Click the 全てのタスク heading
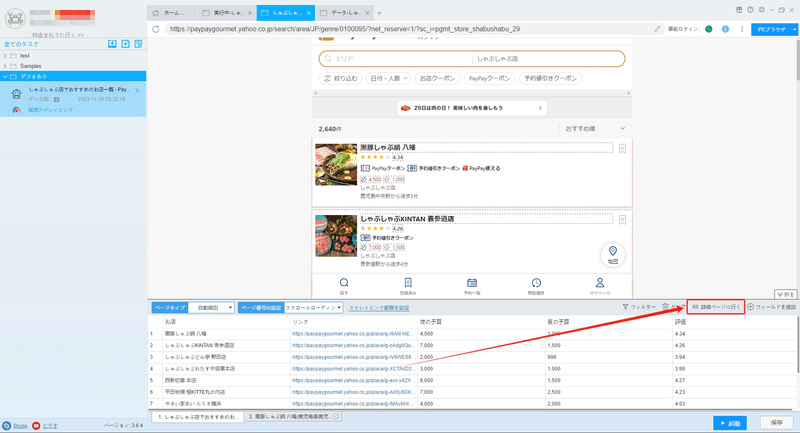The width and height of the screenshot is (800, 433). pos(21,44)
